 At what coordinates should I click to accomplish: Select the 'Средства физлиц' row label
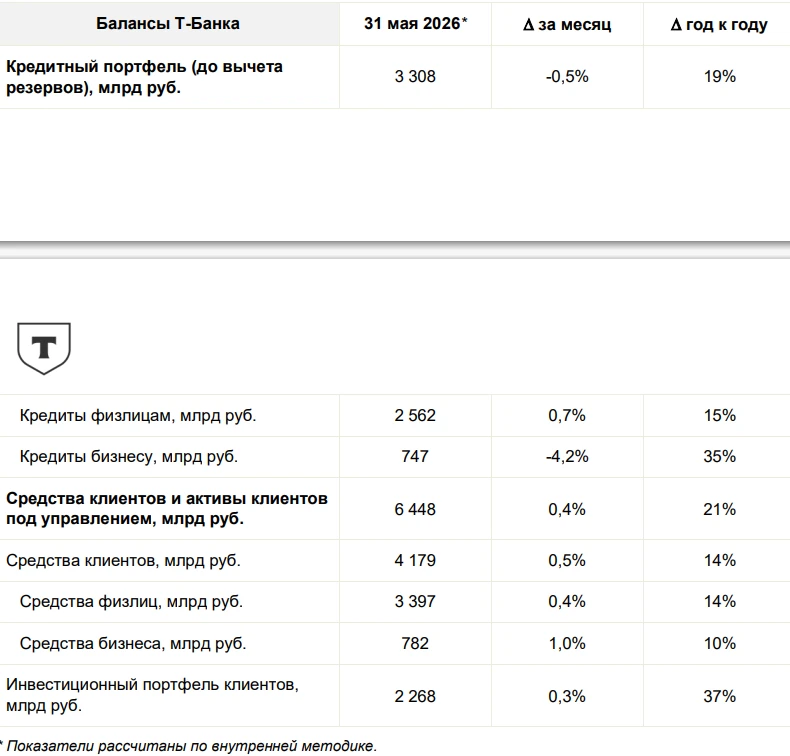pos(131,601)
